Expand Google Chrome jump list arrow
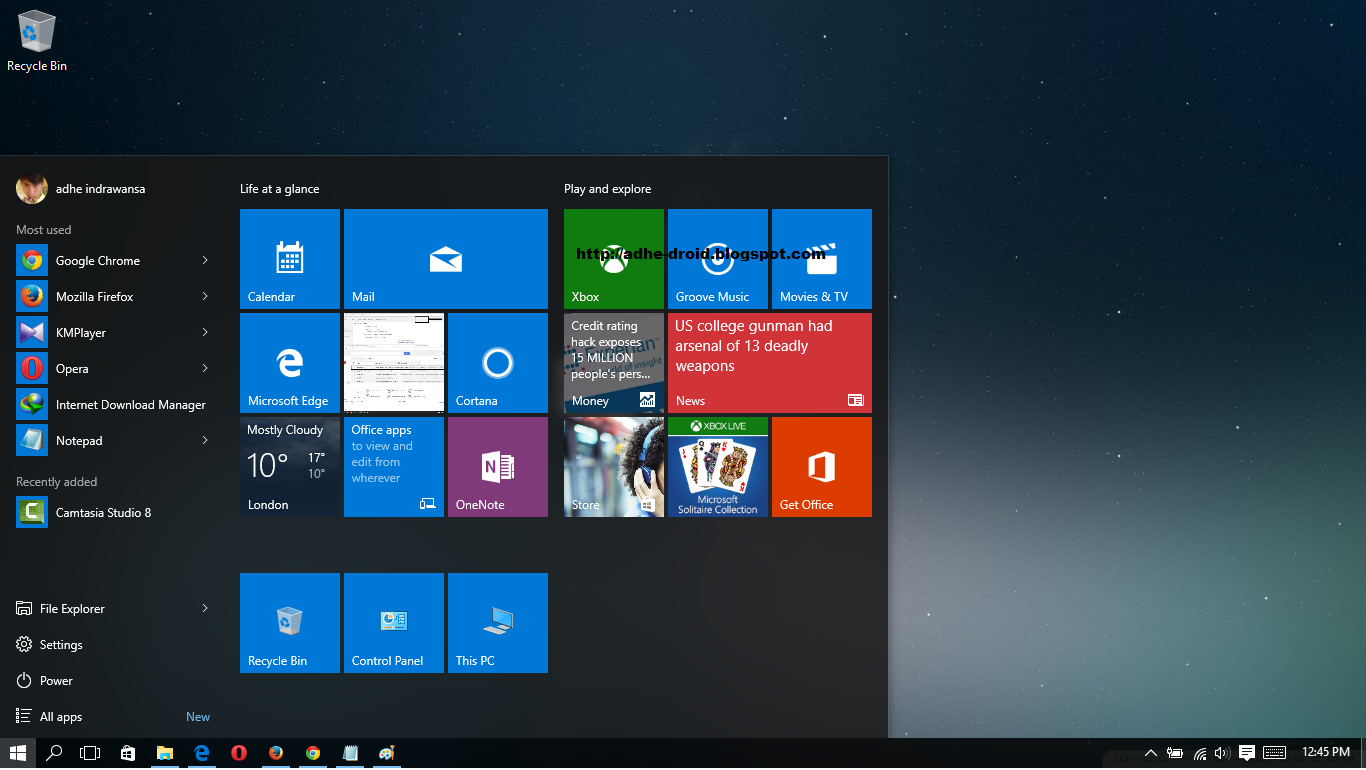 click(205, 260)
